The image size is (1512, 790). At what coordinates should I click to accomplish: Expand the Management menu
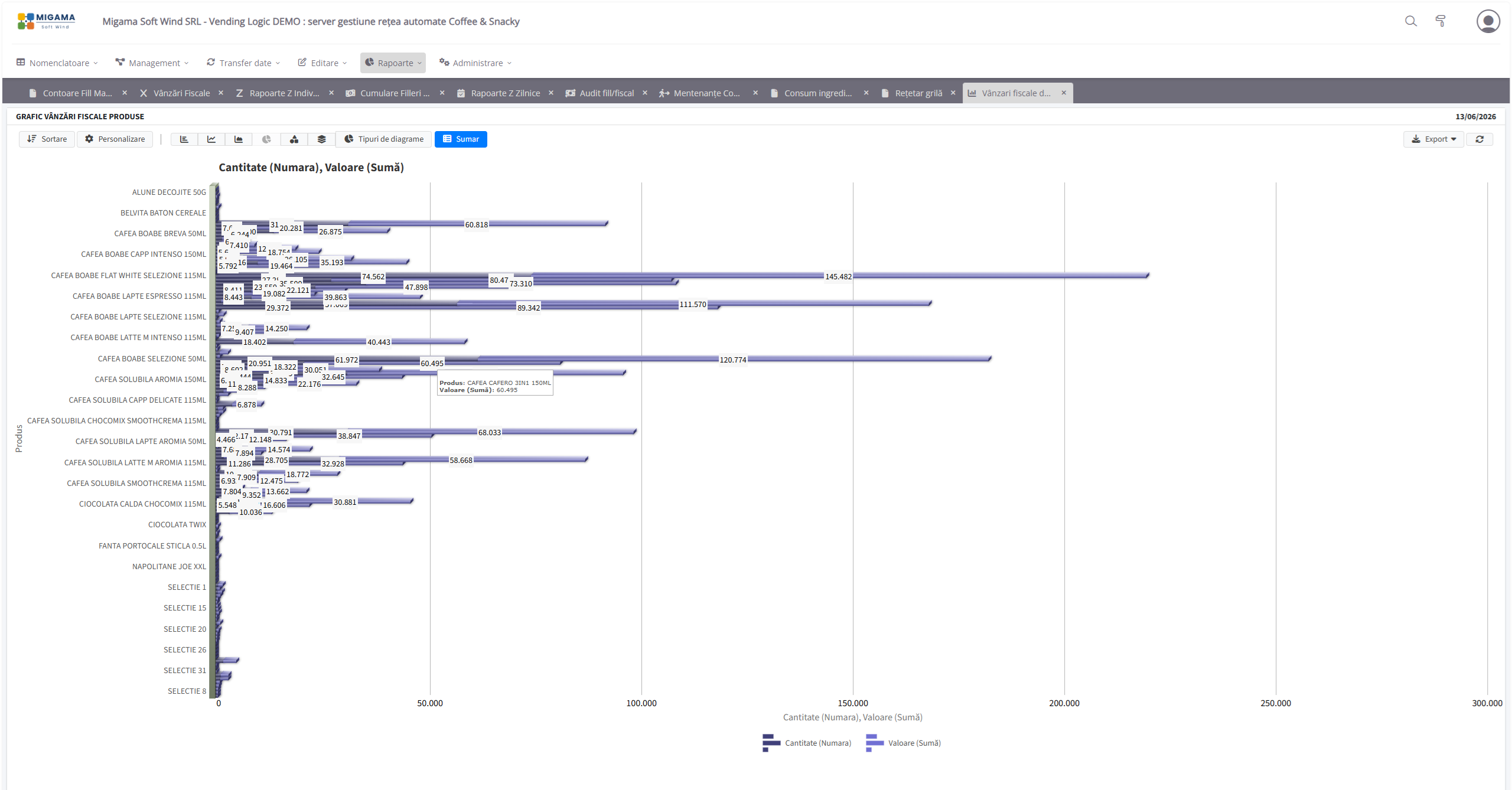coord(152,63)
